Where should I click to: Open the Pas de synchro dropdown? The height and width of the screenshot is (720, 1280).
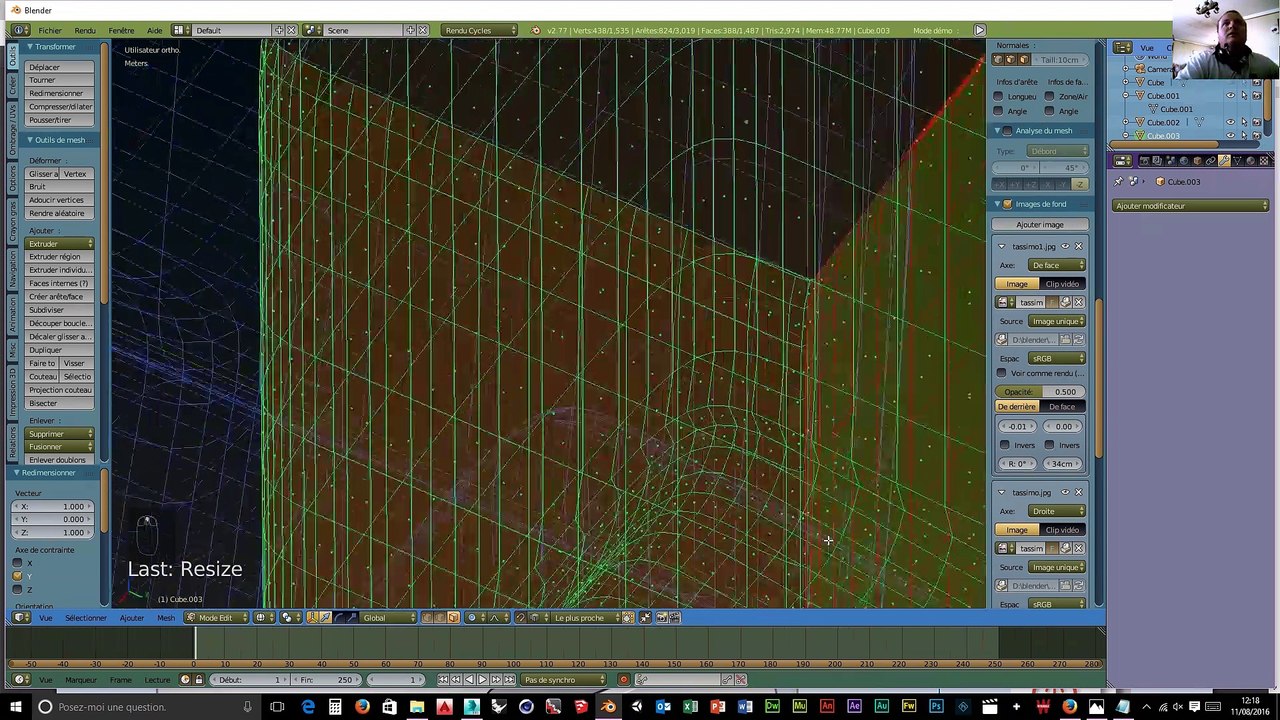pos(564,680)
